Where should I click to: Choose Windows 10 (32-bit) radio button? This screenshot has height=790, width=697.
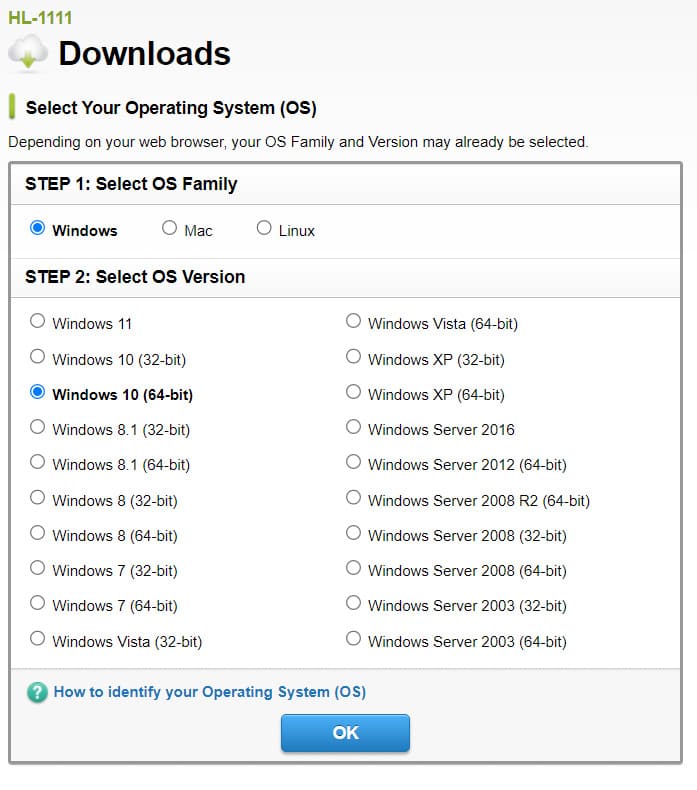(38, 357)
